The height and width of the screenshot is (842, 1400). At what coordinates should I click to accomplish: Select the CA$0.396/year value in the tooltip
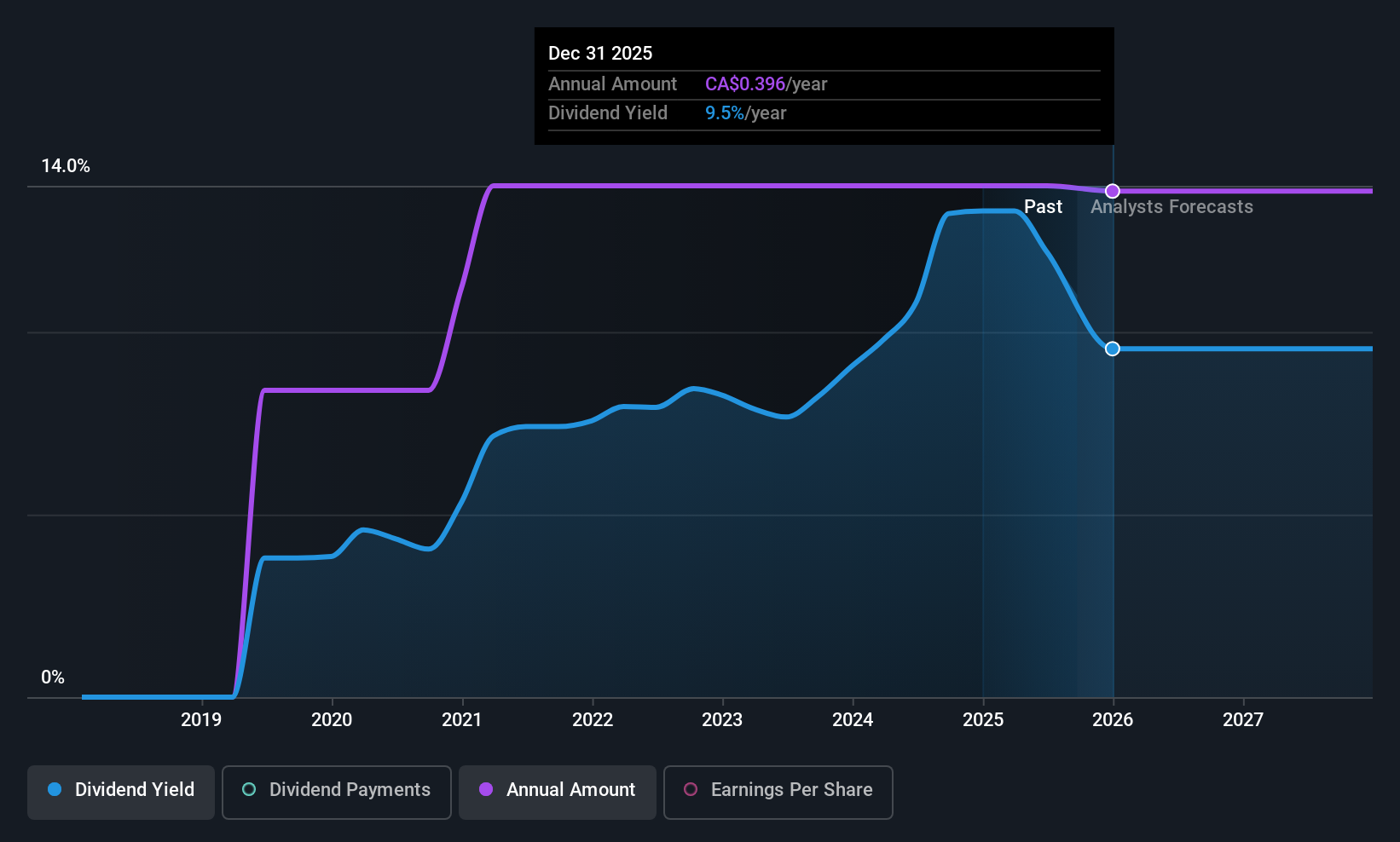click(744, 84)
